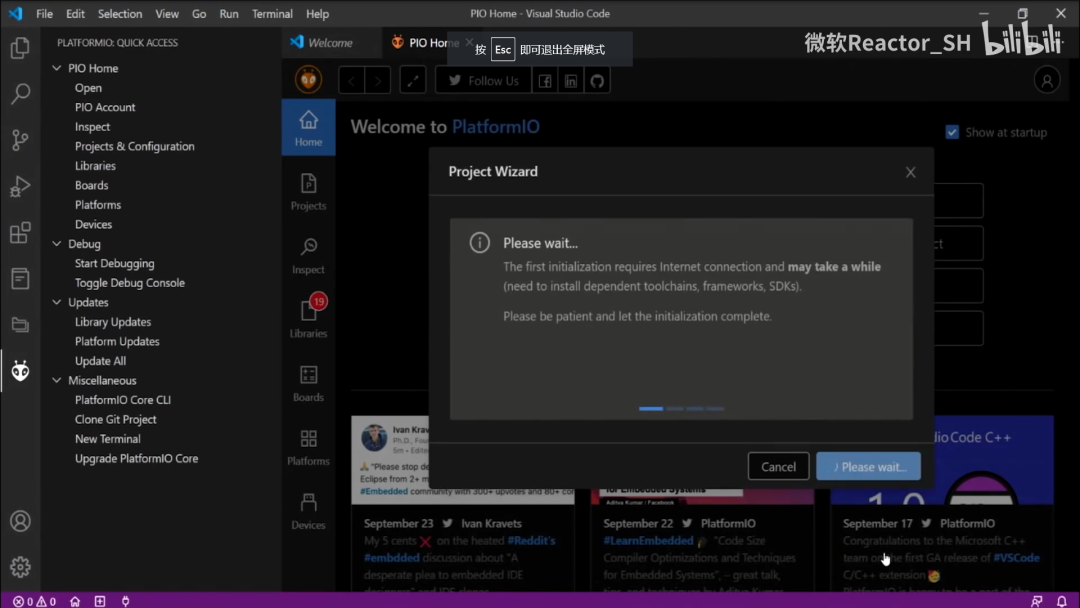The image size is (1080, 608).
Task: Select the PlatformIO alien icon in activity bar
Action: click(x=20, y=371)
